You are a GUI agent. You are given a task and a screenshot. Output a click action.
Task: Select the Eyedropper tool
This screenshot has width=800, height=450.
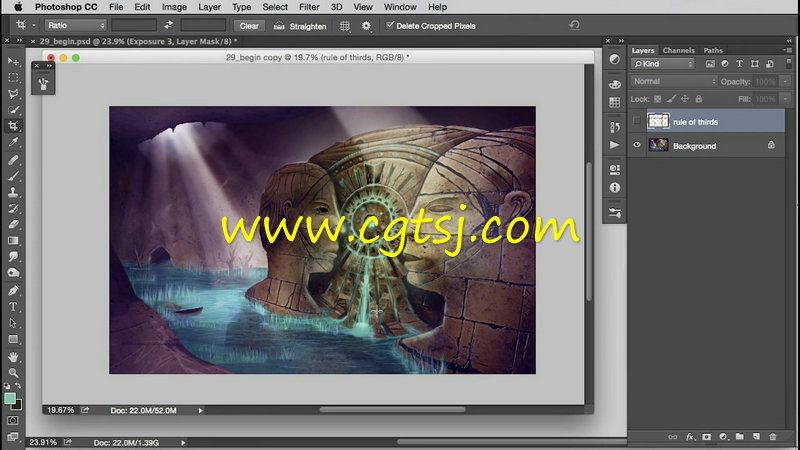point(13,142)
